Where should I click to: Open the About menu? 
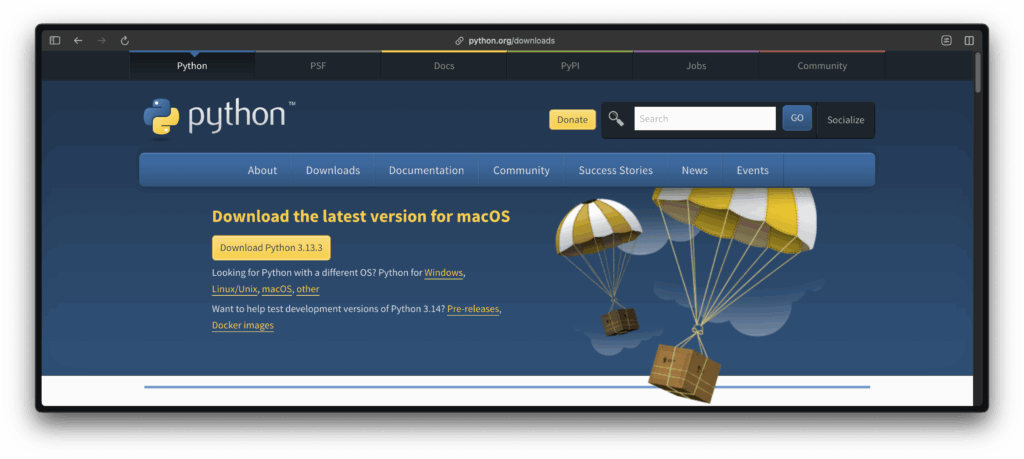click(x=263, y=170)
